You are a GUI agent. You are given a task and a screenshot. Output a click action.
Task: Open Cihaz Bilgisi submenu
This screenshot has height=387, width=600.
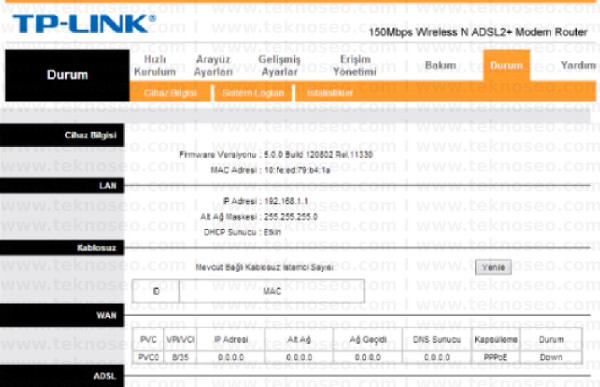[x=170, y=93]
